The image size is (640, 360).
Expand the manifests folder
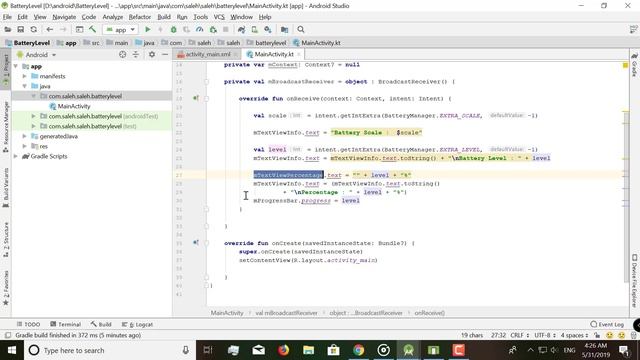pyautogui.click(x=24, y=76)
